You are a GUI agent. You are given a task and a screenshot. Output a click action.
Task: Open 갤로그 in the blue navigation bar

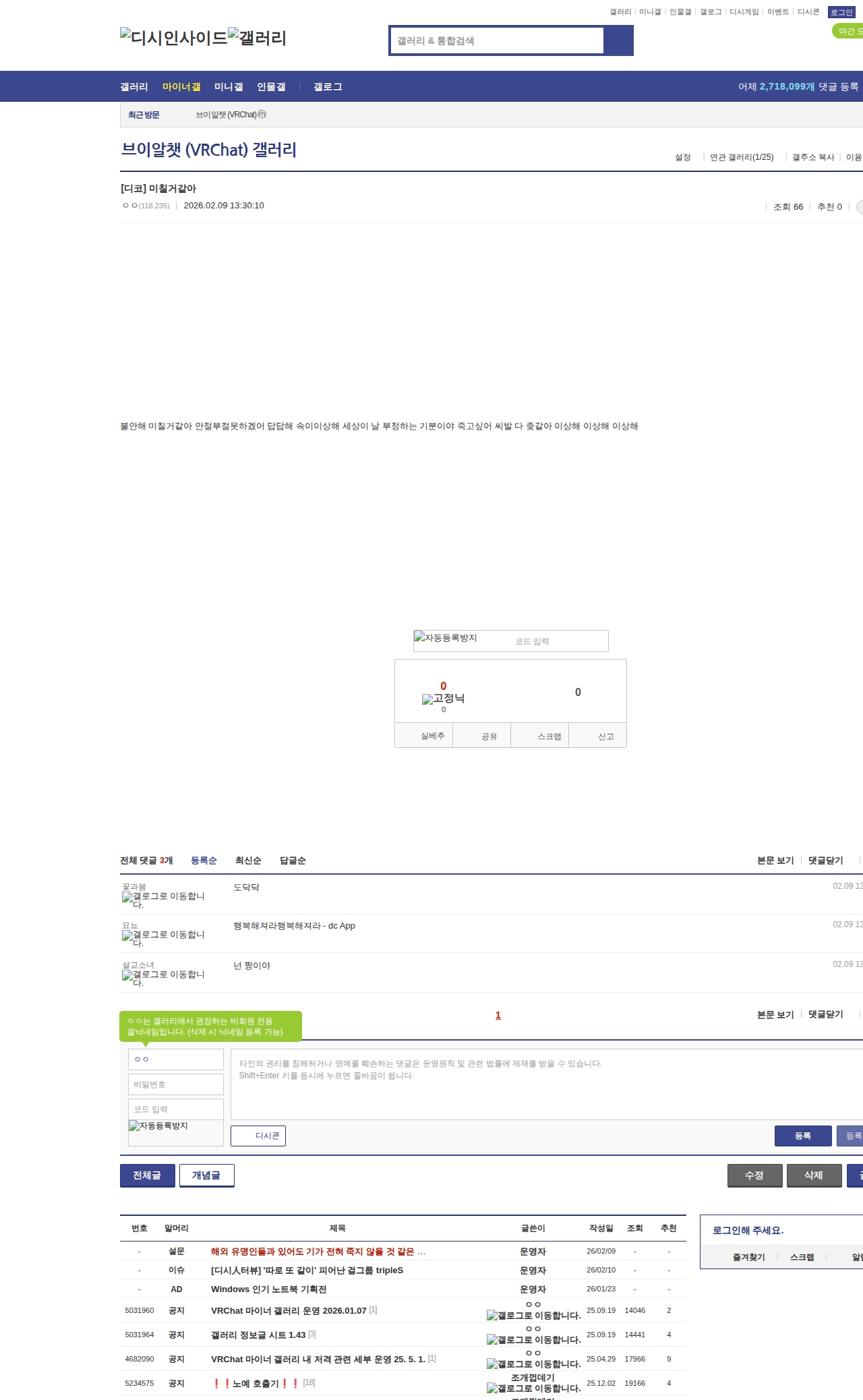point(328,87)
